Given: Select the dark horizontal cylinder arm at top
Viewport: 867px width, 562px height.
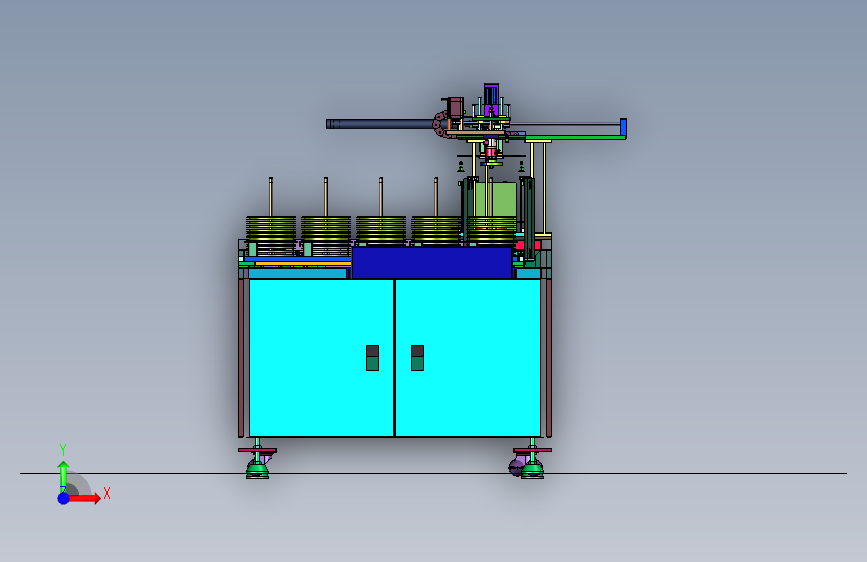Looking at the screenshot, I should tap(380, 124).
